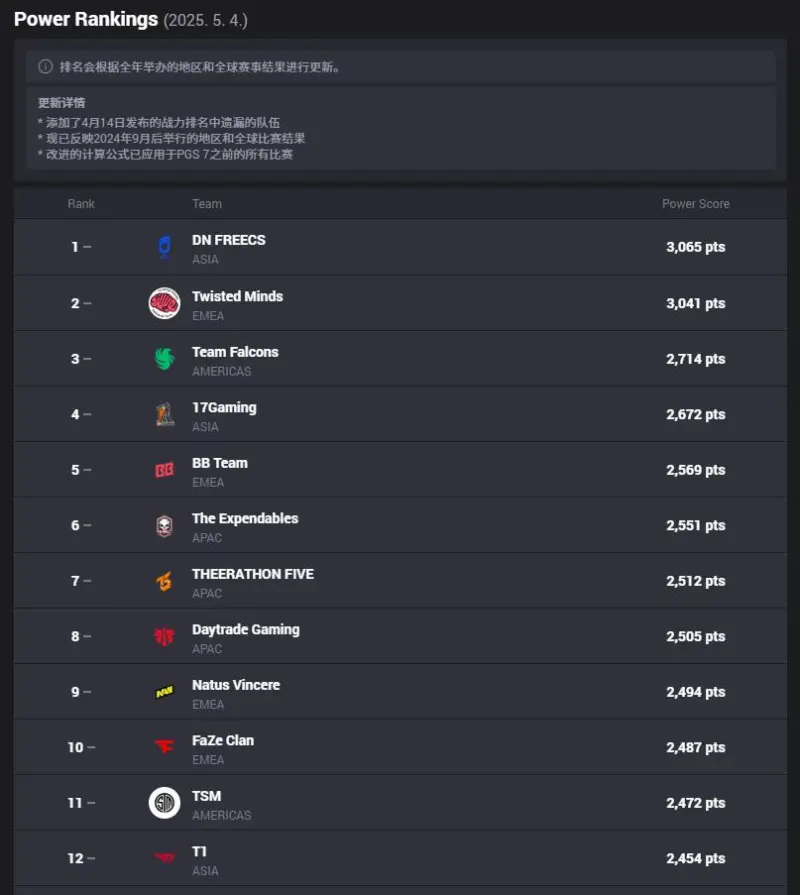Select the Team Falcons green logo
Viewport: 800px width, 895px height.
tap(164, 358)
